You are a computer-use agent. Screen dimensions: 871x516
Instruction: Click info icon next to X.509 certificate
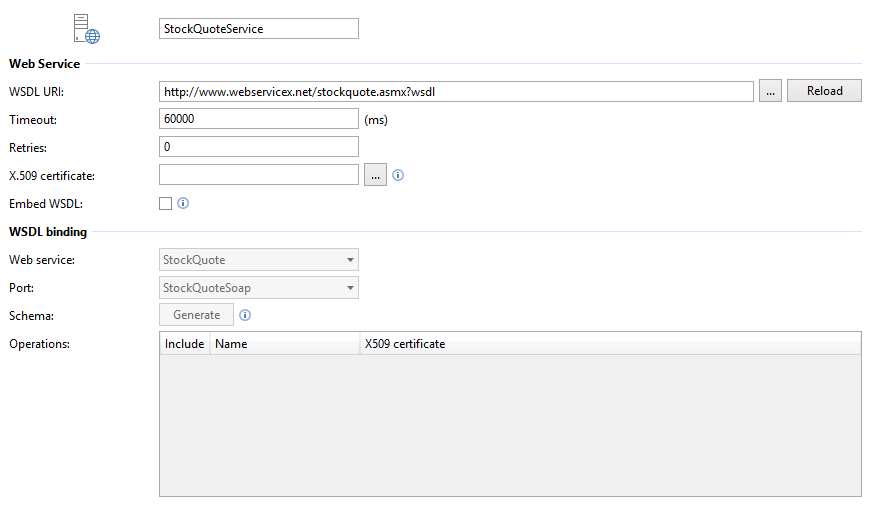[x=398, y=175]
